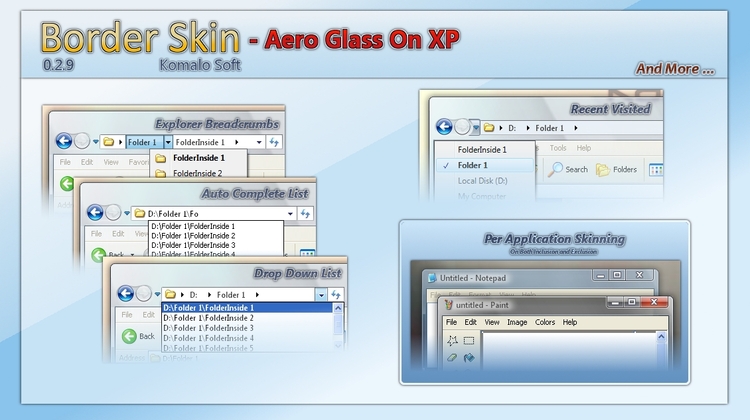The image size is (750, 420).
Task: Click folder icon in Recent Visited address bar
Action: tap(489, 128)
